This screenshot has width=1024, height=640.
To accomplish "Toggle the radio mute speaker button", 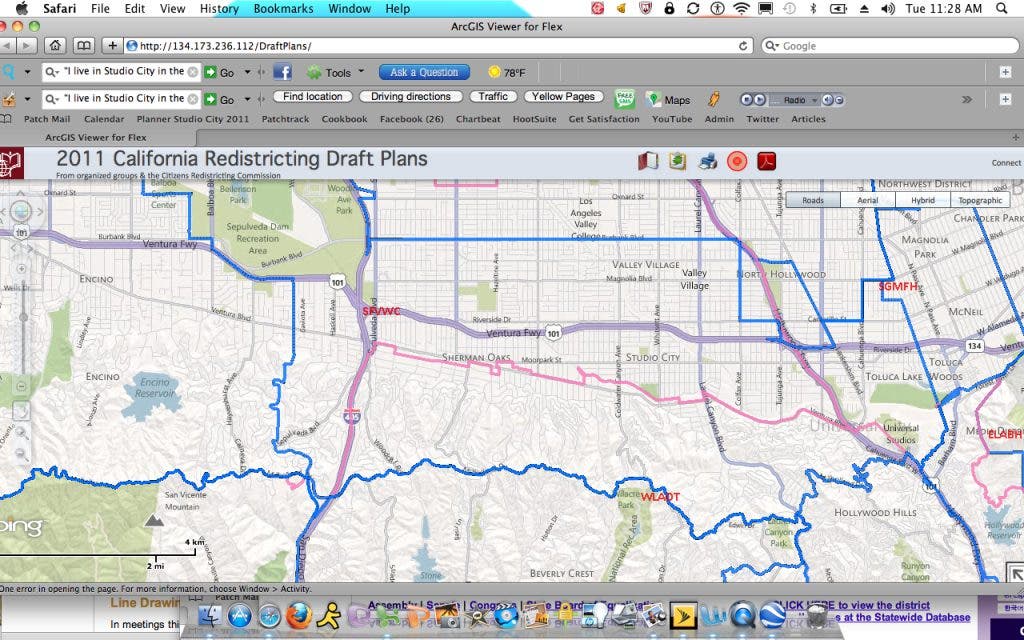I will tap(827, 100).
